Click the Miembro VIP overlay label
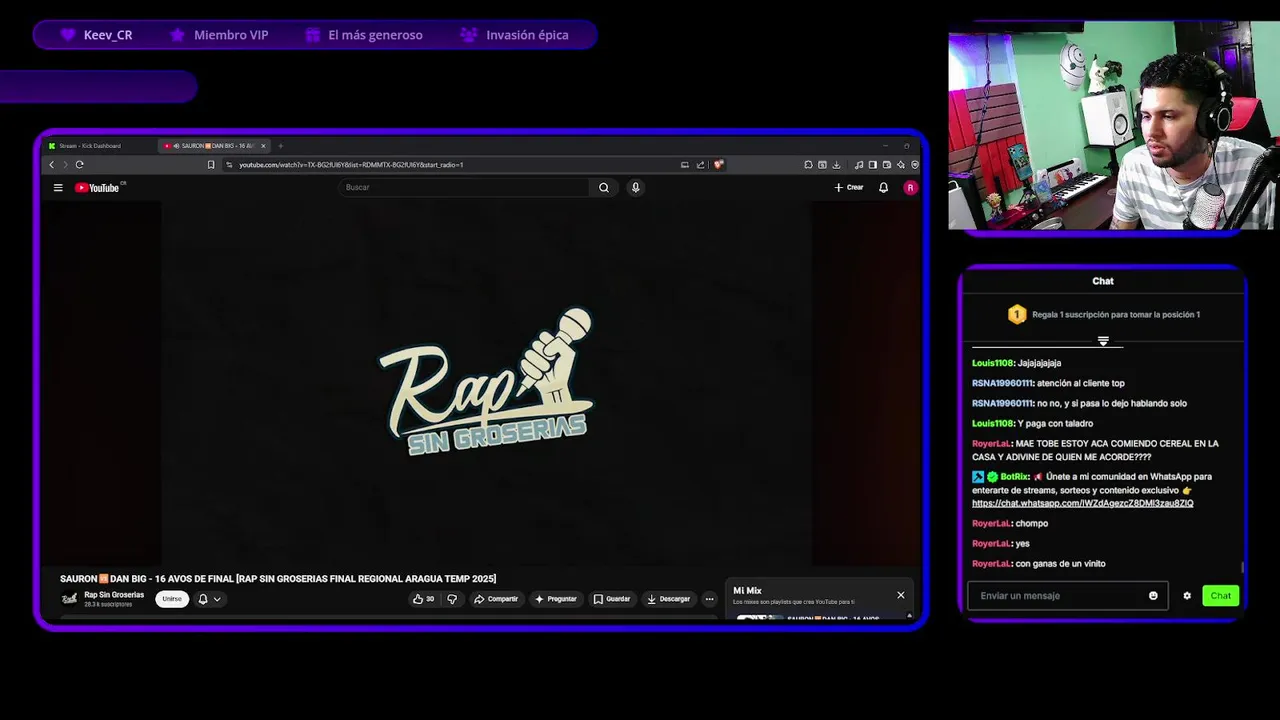 pos(219,35)
